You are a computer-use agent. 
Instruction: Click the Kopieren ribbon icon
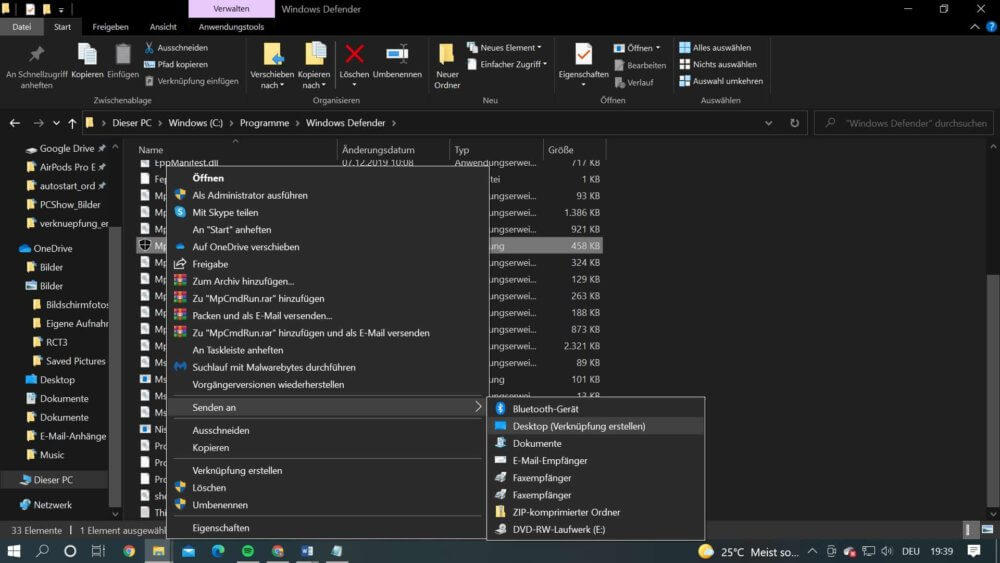pyautogui.click(x=87, y=61)
